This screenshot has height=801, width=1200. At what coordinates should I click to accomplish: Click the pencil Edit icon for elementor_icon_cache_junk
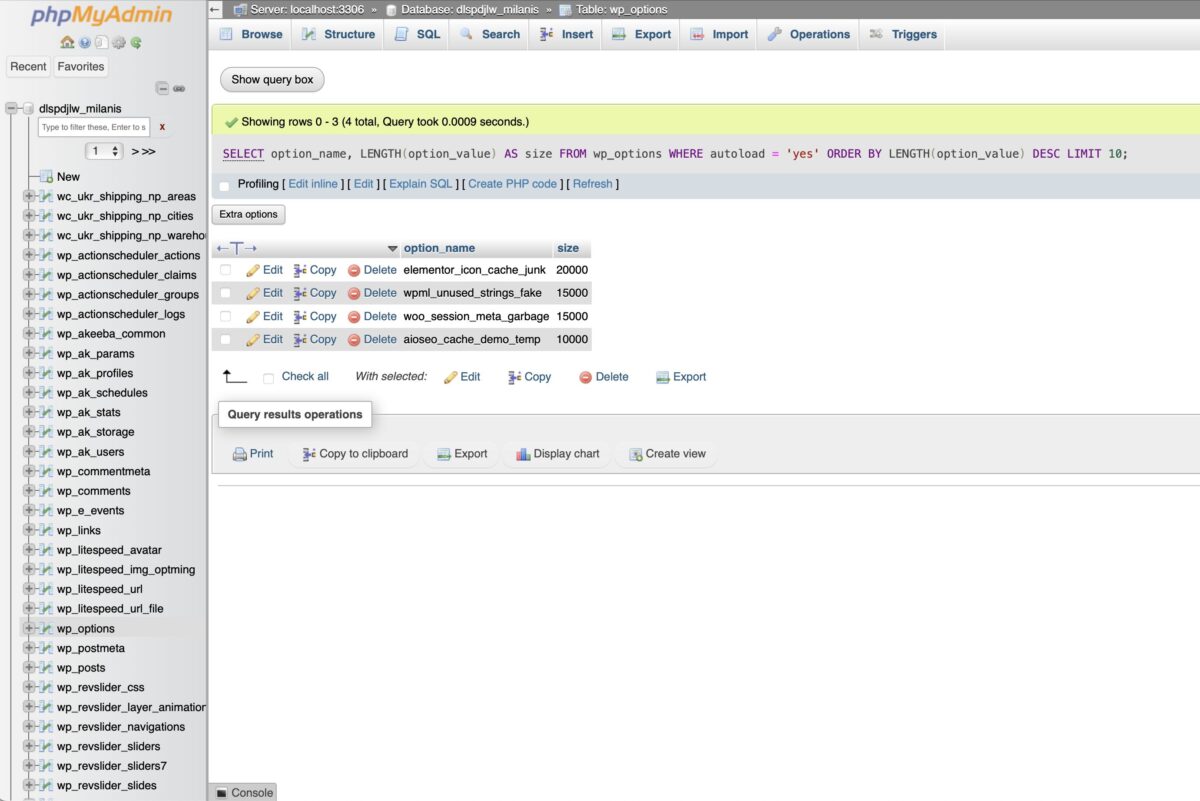(x=253, y=270)
